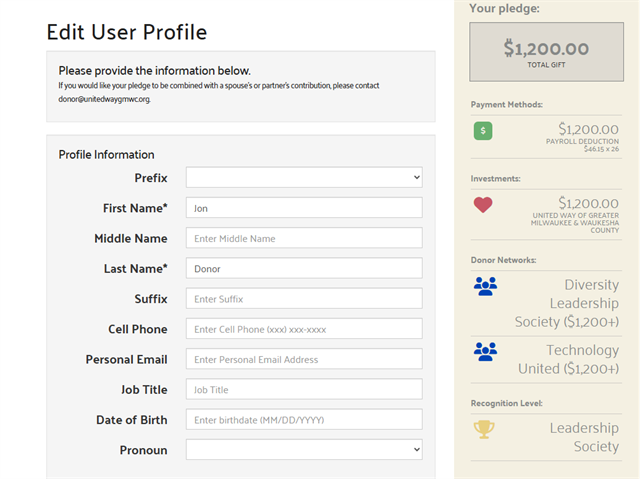The image size is (640, 479).
Task: Click the green payroll deduction dollar icon
Action: [483, 131]
